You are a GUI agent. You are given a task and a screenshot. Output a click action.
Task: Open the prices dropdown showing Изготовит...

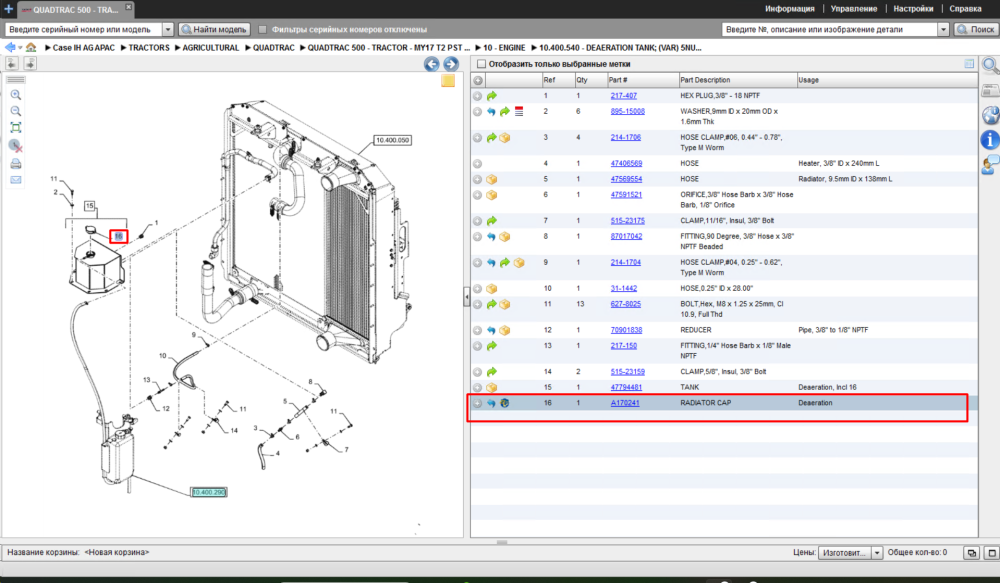[877, 553]
